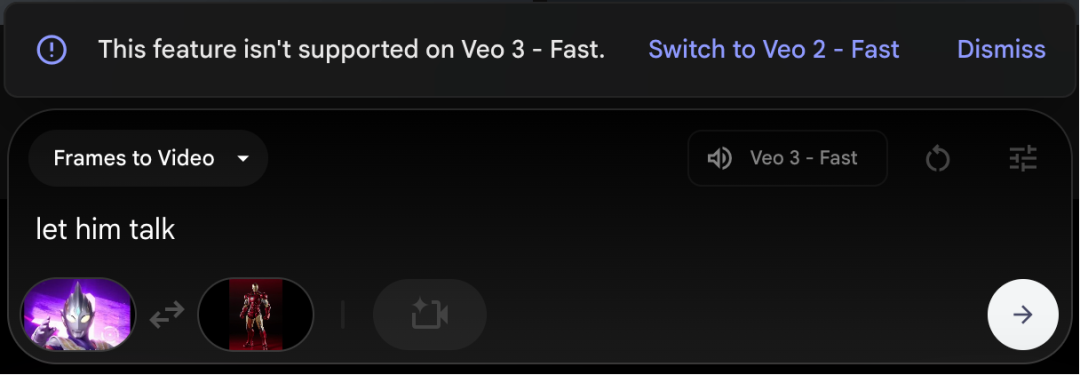Viewport: 1080px width, 375px height.
Task: Select the Iron Man last frame thumbnail
Action: [x=256, y=315]
